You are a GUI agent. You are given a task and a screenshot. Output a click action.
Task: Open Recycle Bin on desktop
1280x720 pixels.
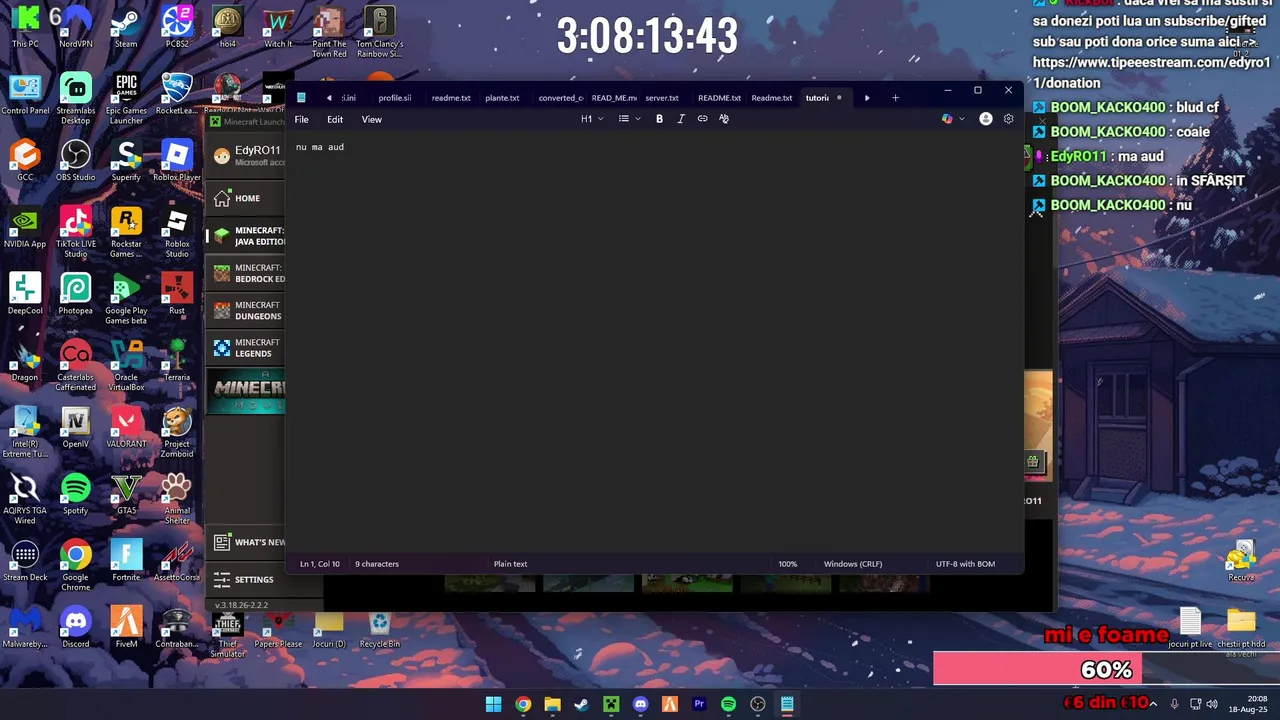(380, 629)
